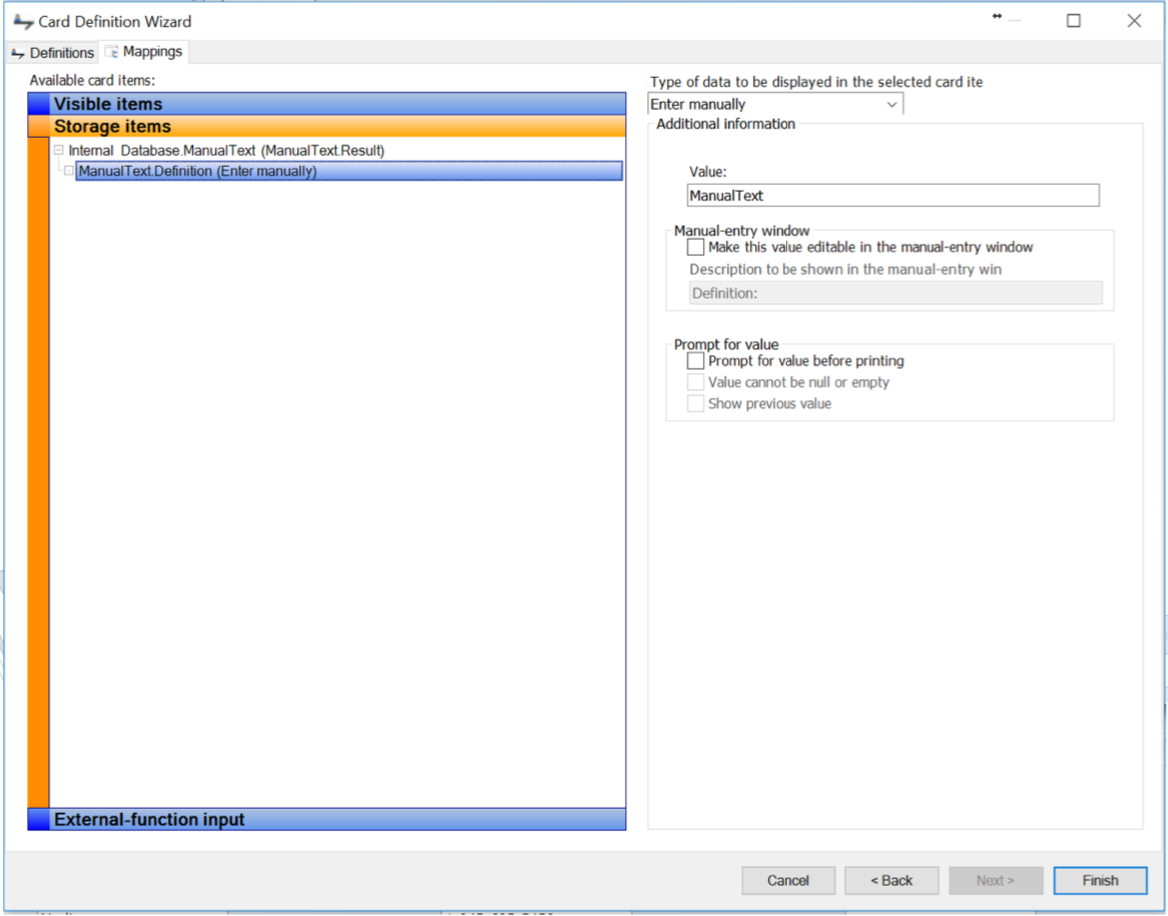Screen dimensions: 1168x916
Task: Toggle the Show previous value checkbox
Action: click(x=696, y=404)
